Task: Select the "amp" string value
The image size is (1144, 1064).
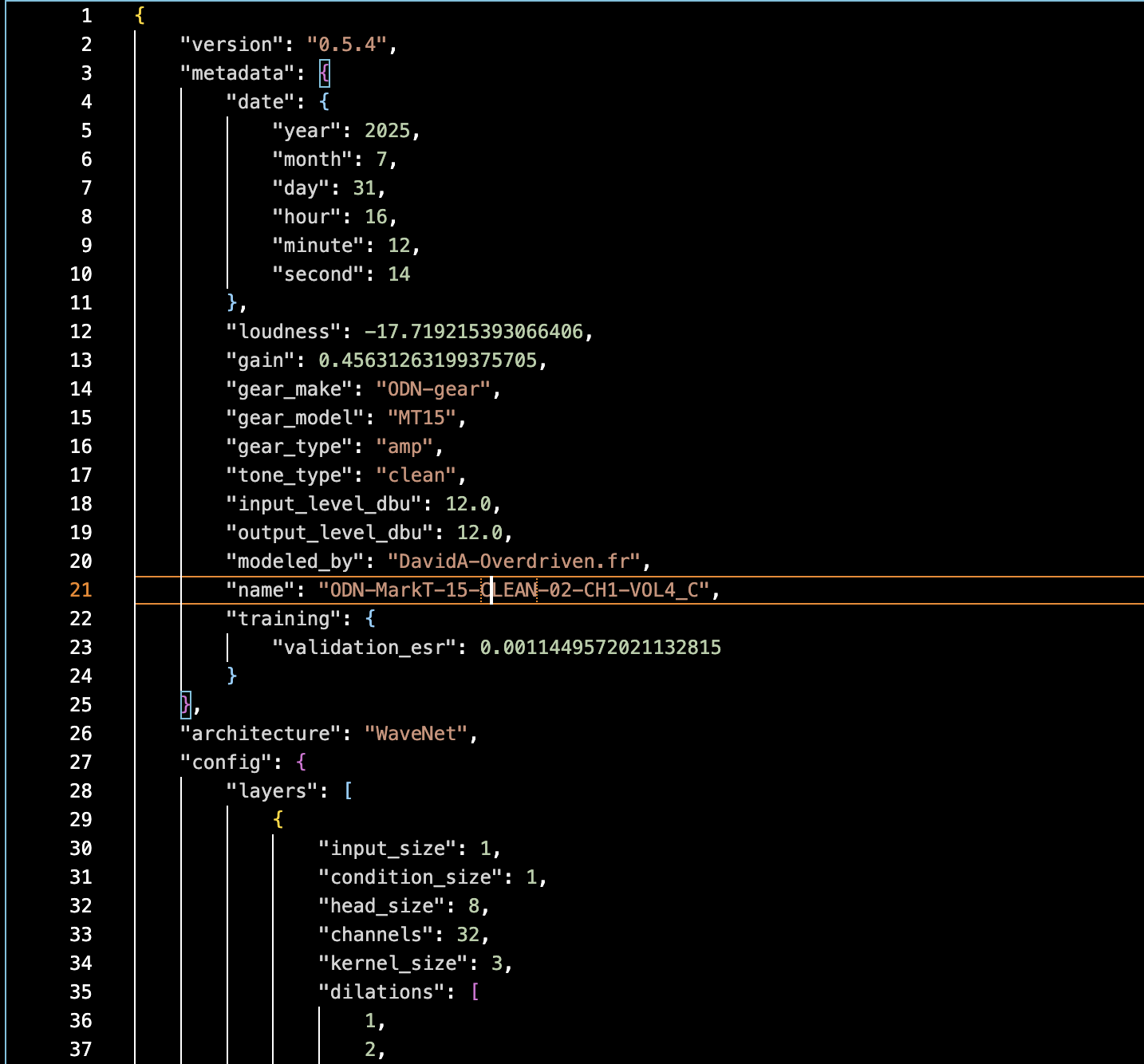Action: [404, 447]
